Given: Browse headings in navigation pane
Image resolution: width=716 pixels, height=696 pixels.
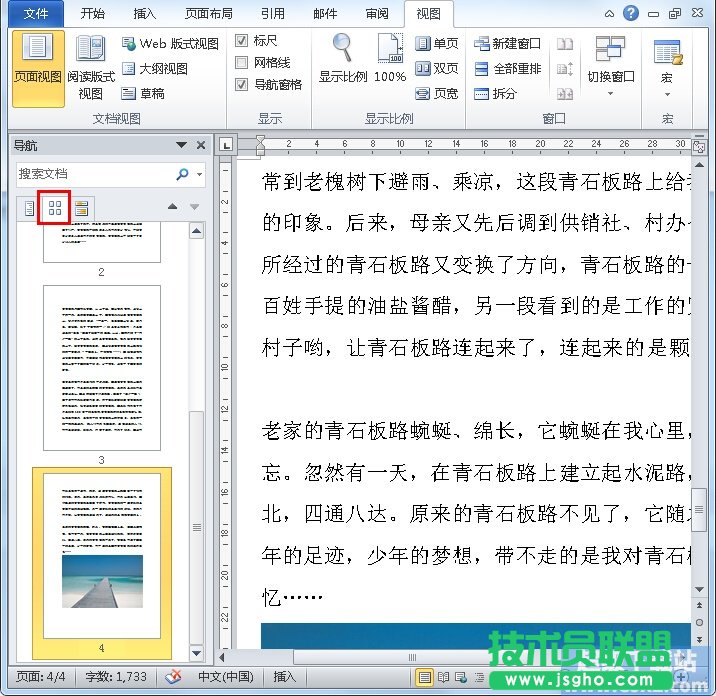Looking at the screenshot, I should [x=29, y=208].
